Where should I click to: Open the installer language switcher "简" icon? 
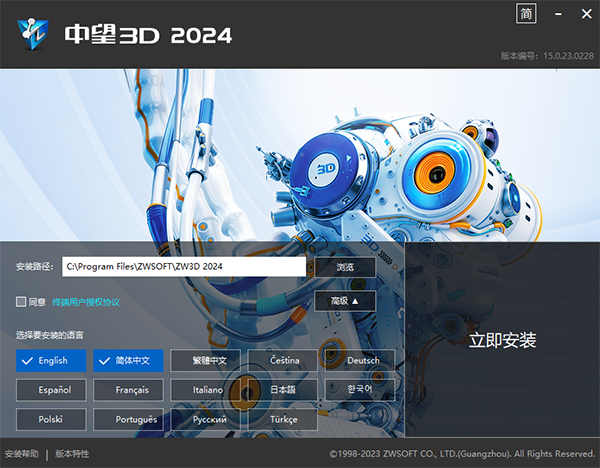pyautogui.click(x=526, y=13)
